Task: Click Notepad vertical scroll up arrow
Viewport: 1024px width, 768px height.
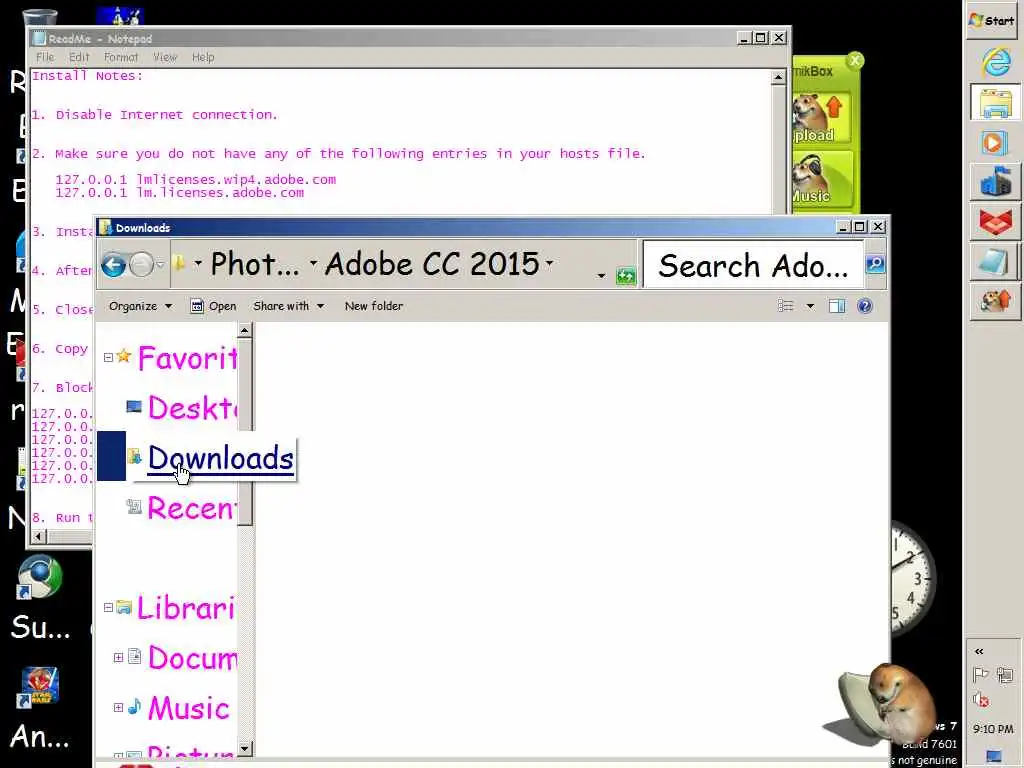Action: click(778, 78)
